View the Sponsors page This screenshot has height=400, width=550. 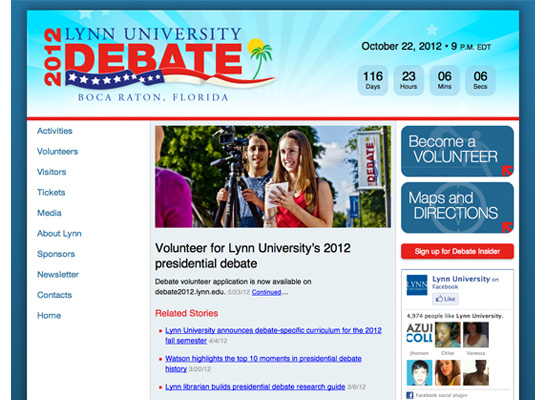56,254
